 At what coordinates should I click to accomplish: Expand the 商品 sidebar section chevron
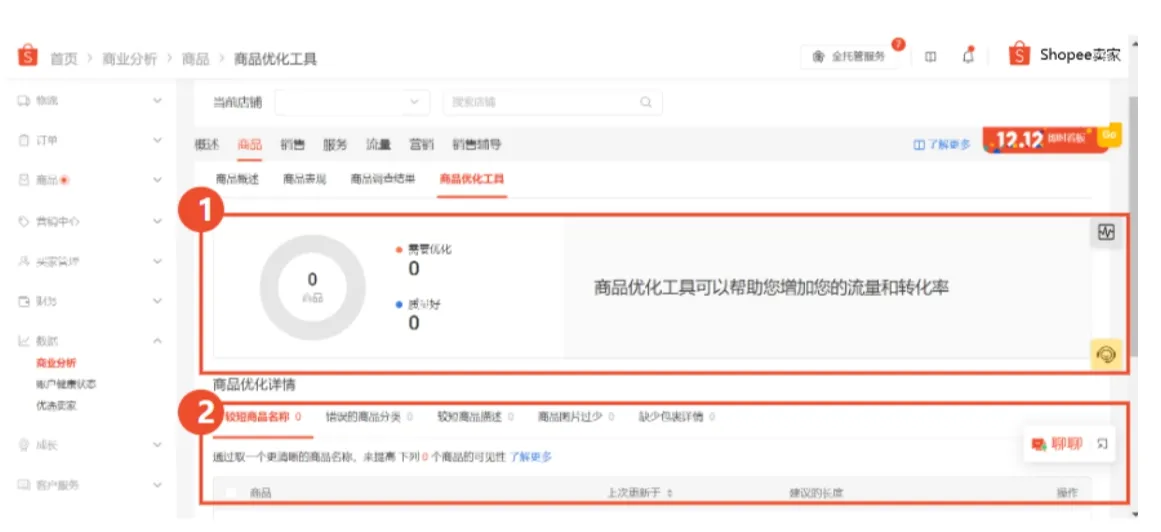tap(158, 179)
